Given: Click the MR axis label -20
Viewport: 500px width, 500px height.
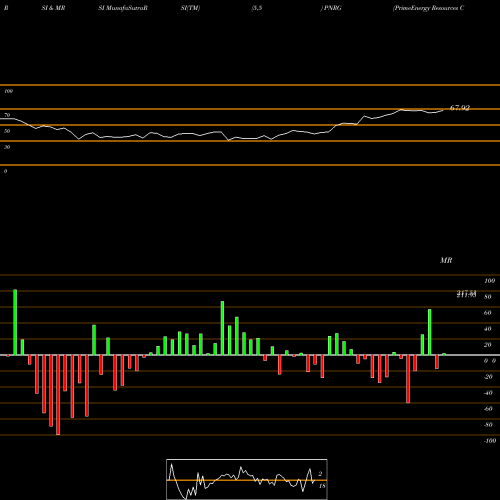Looking at the screenshot, I should point(488,377).
